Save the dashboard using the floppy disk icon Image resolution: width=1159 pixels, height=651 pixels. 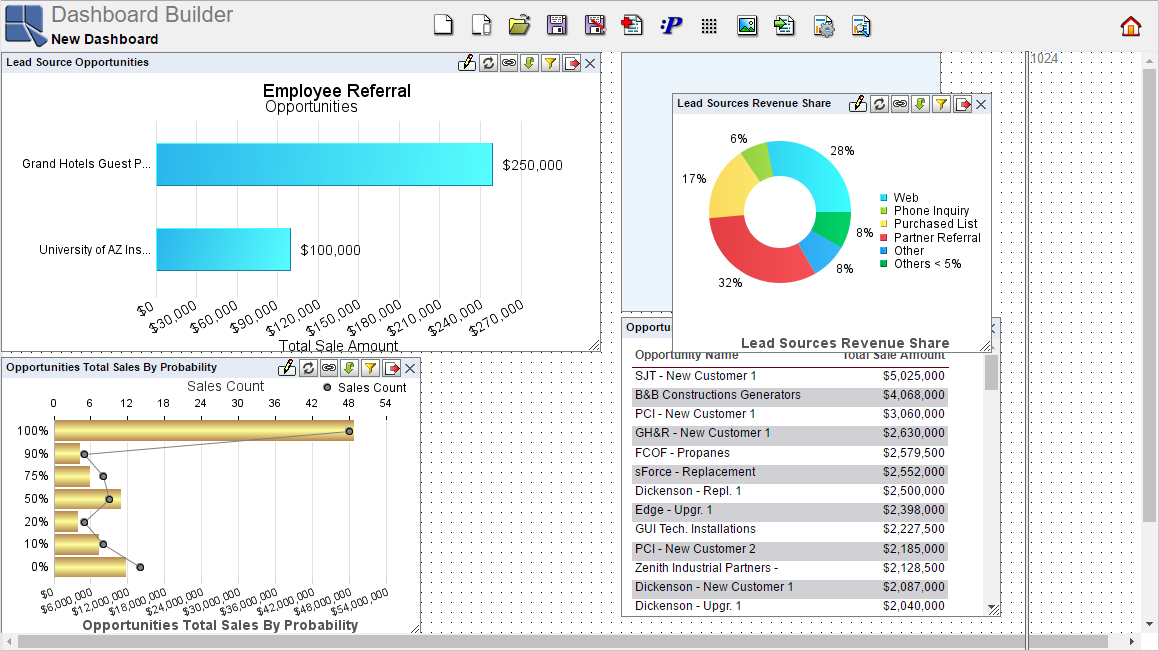click(557, 26)
